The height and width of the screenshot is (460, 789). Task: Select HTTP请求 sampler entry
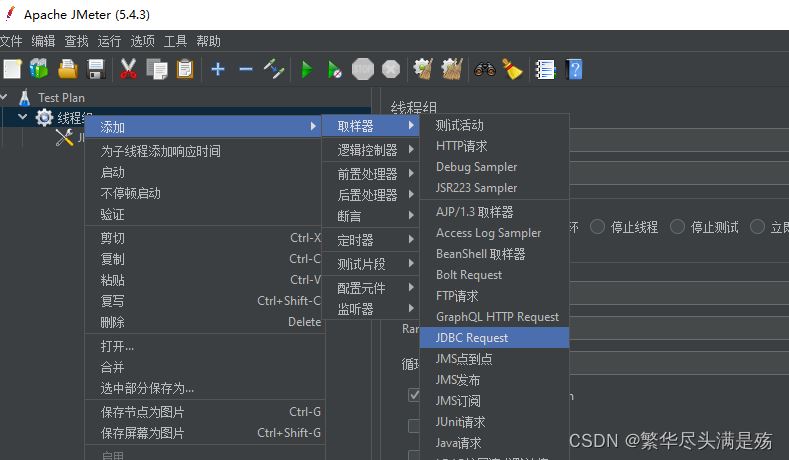tap(463, 146)
